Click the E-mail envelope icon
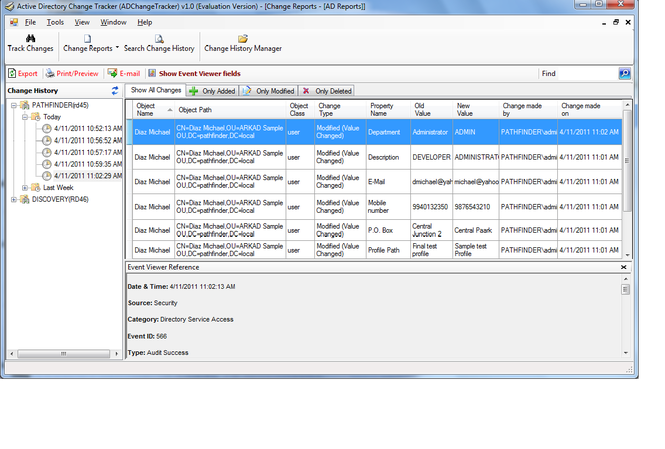This screenshot has width=665, height=449. pos(112,73)
